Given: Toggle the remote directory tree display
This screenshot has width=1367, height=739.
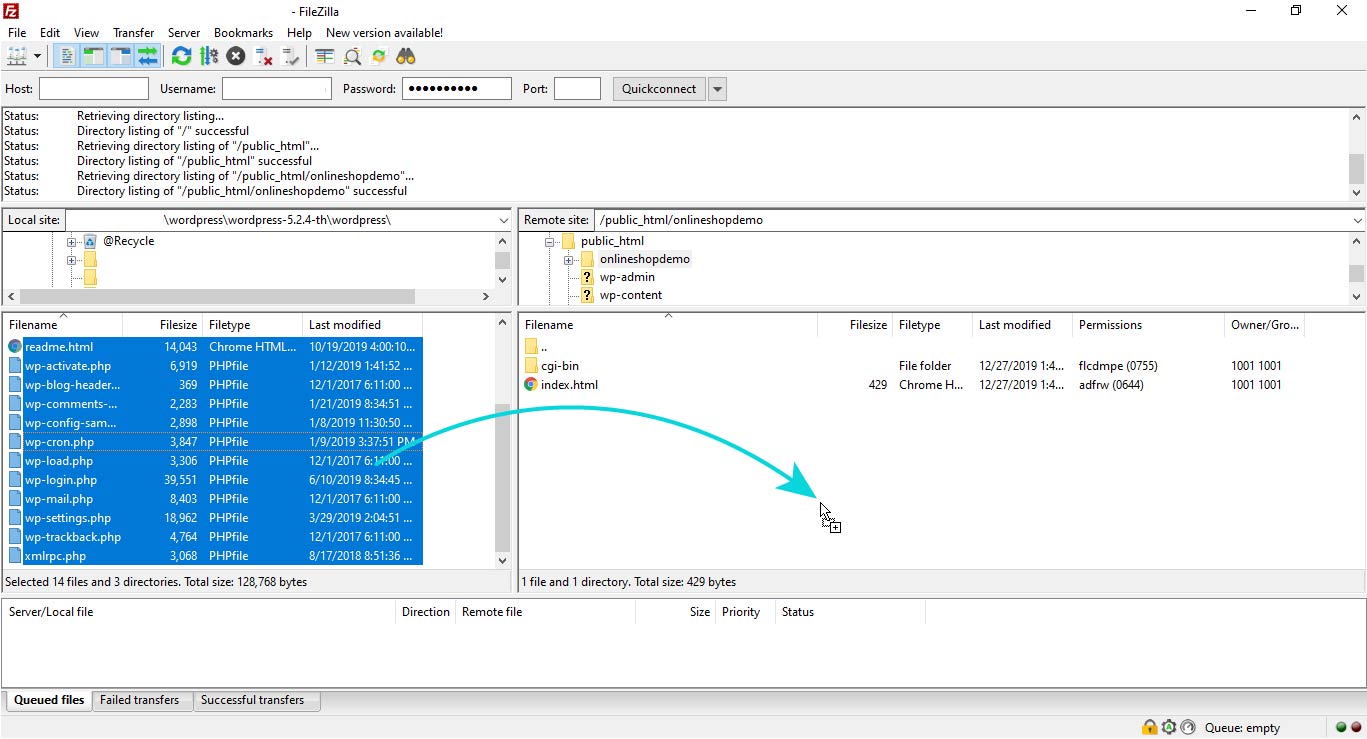Looking at the screenshot, I should 121,57.
